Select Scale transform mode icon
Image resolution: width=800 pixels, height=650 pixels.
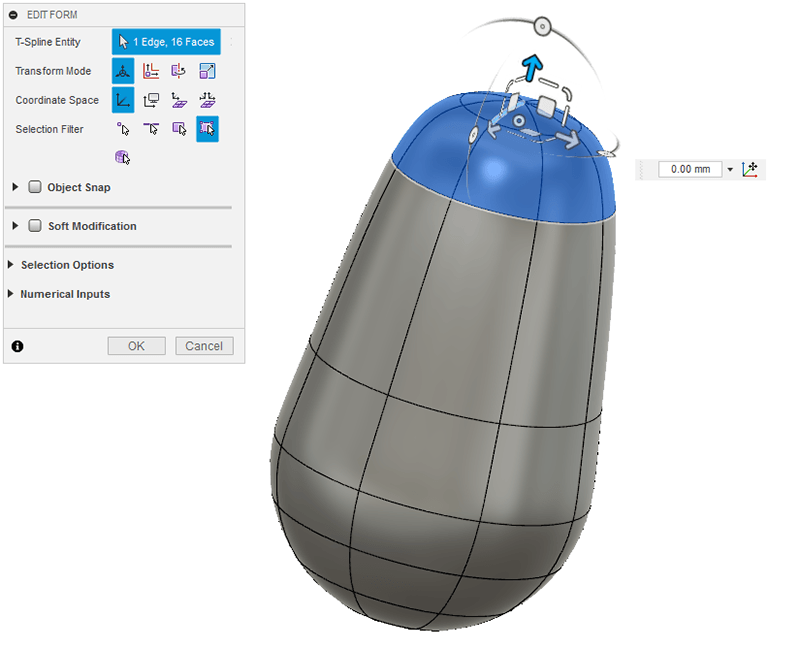tap(207, 71)
